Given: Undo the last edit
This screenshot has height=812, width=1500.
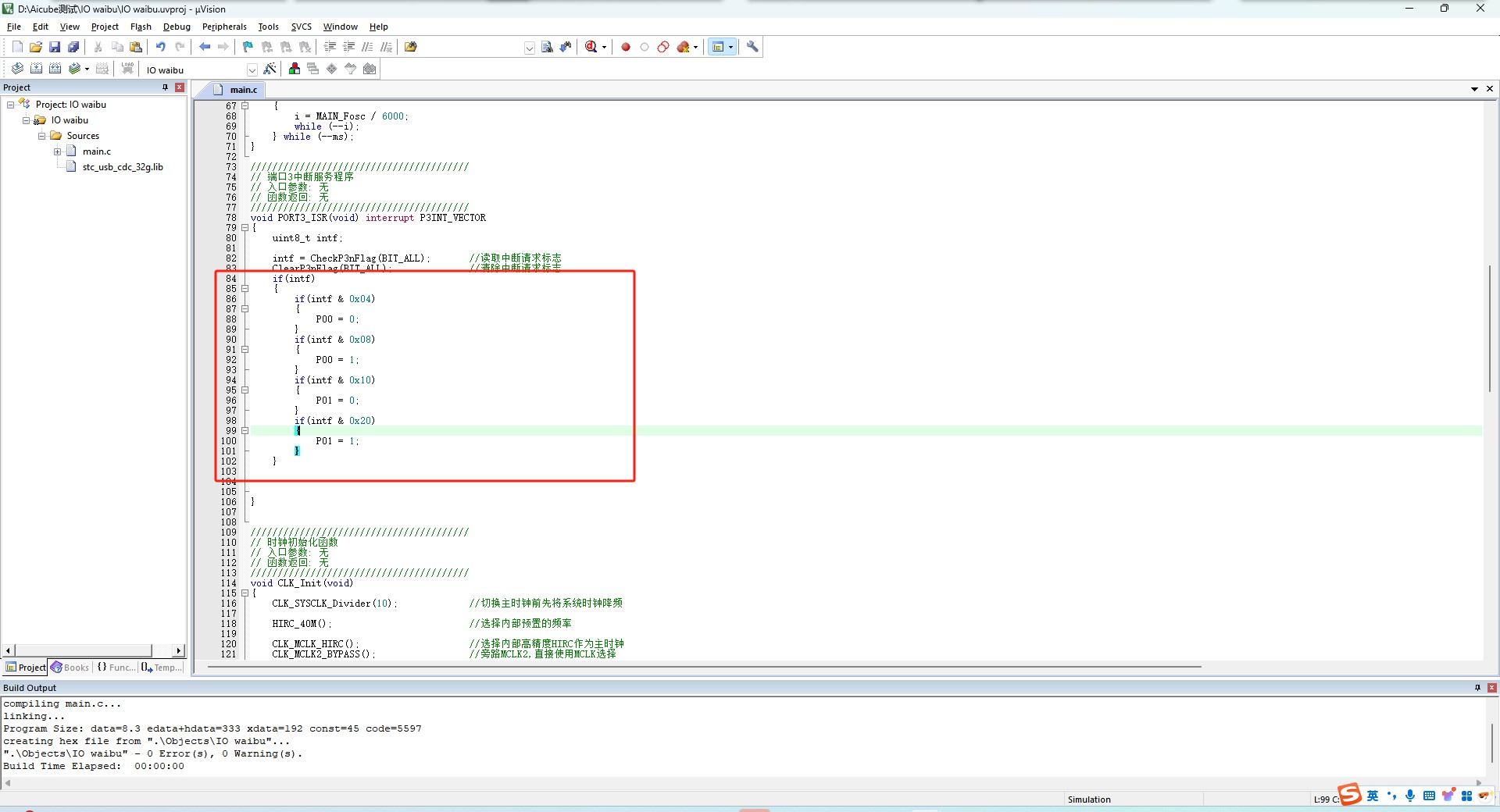Looking at the screenshot, I should pos(161,47).
